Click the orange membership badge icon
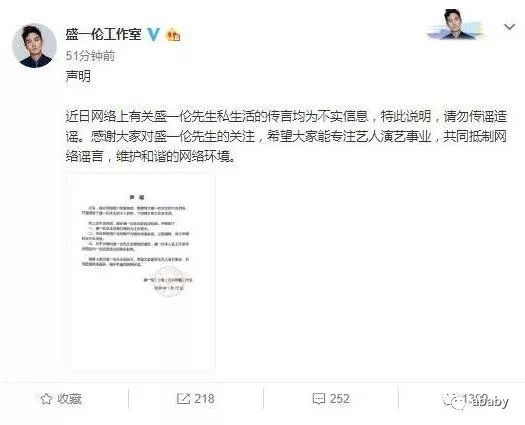Image resolution: width=525 pixels, height=425 pixels. pyautogui.click(x=173, y=34)
